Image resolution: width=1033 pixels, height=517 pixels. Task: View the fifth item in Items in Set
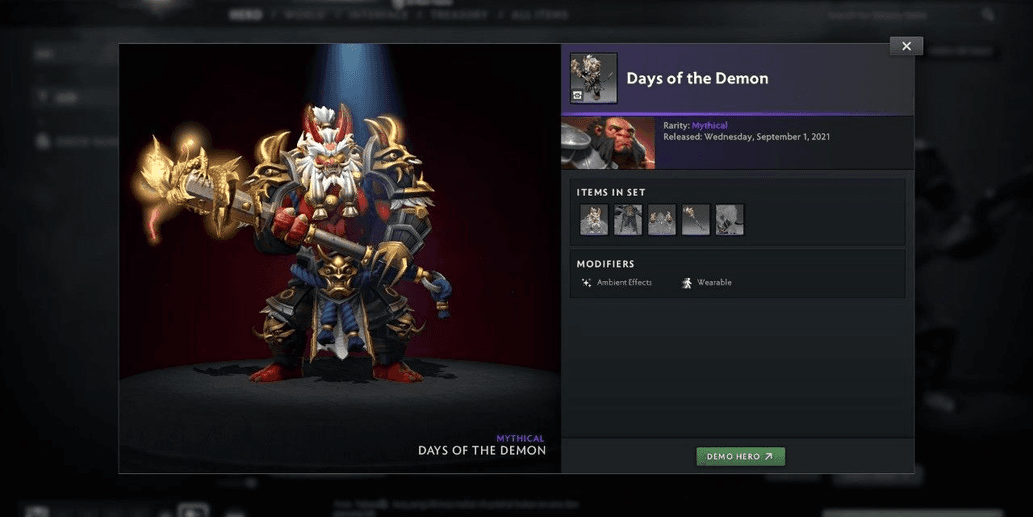click(x=730, y=219)
